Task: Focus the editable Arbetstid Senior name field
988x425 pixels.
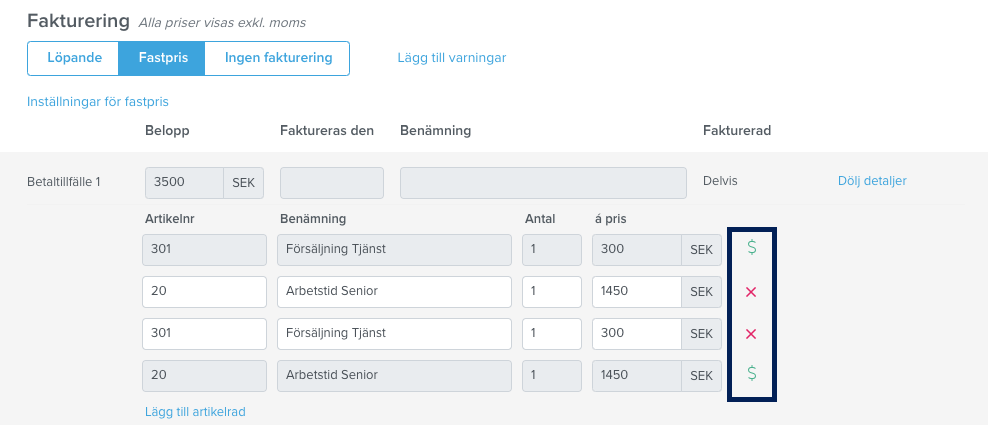Action: [394, 292]
